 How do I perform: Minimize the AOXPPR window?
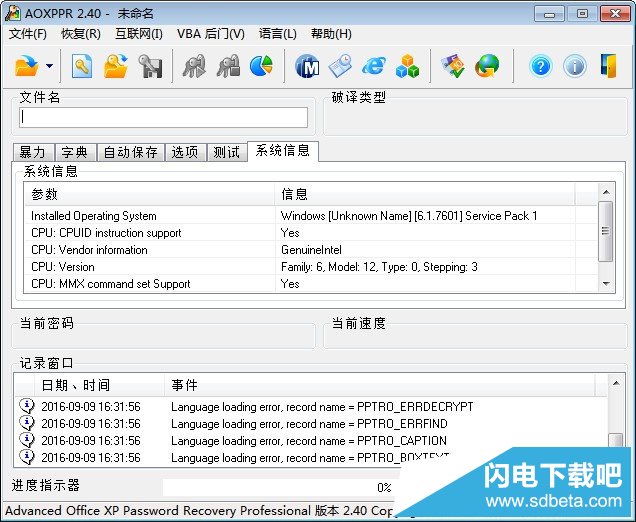(549, 14)
